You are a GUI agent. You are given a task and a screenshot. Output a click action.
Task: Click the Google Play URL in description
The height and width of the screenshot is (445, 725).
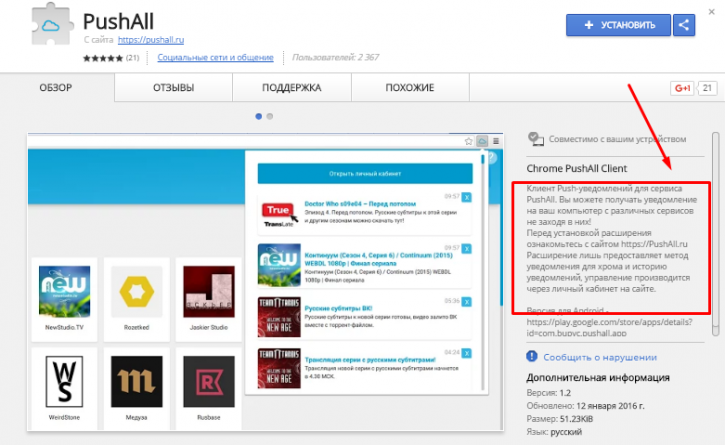coord(609,327)
